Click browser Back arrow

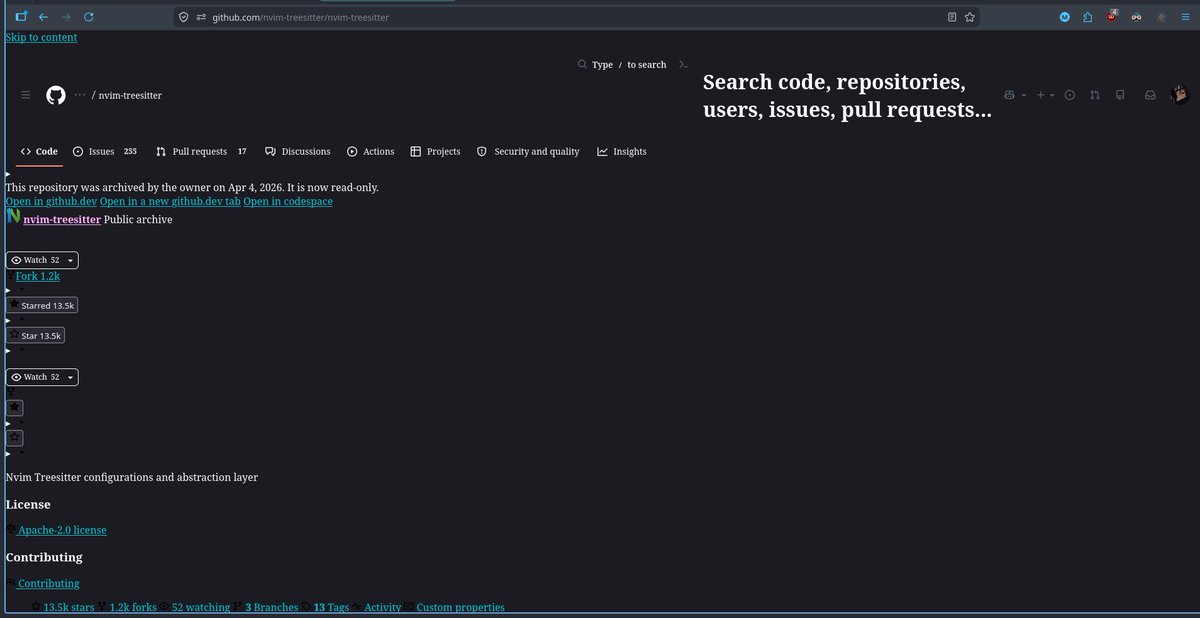pyautogui.click(x=43, y=17)
